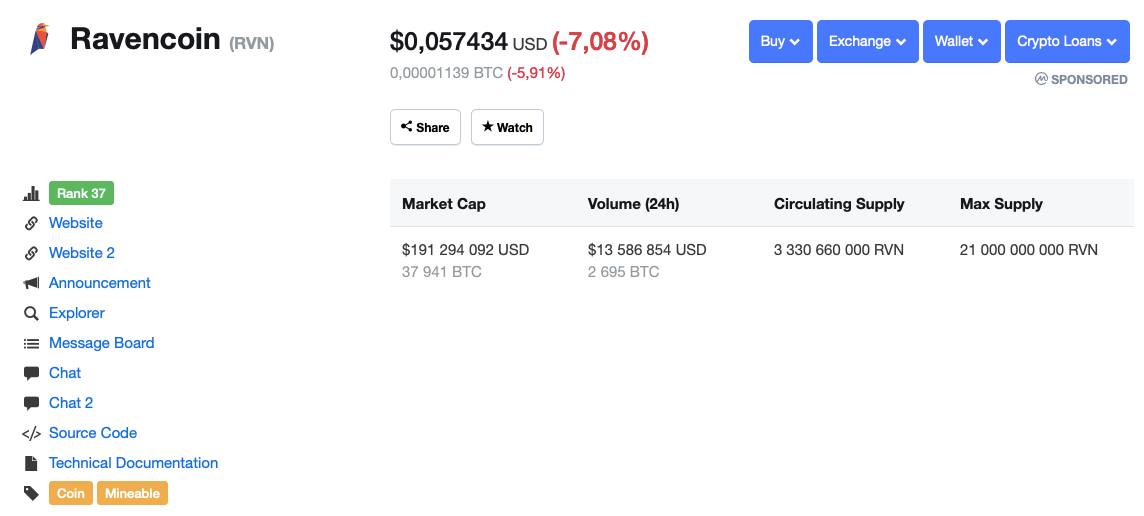Click the document icon for Technical Documentation

point(31,463)
